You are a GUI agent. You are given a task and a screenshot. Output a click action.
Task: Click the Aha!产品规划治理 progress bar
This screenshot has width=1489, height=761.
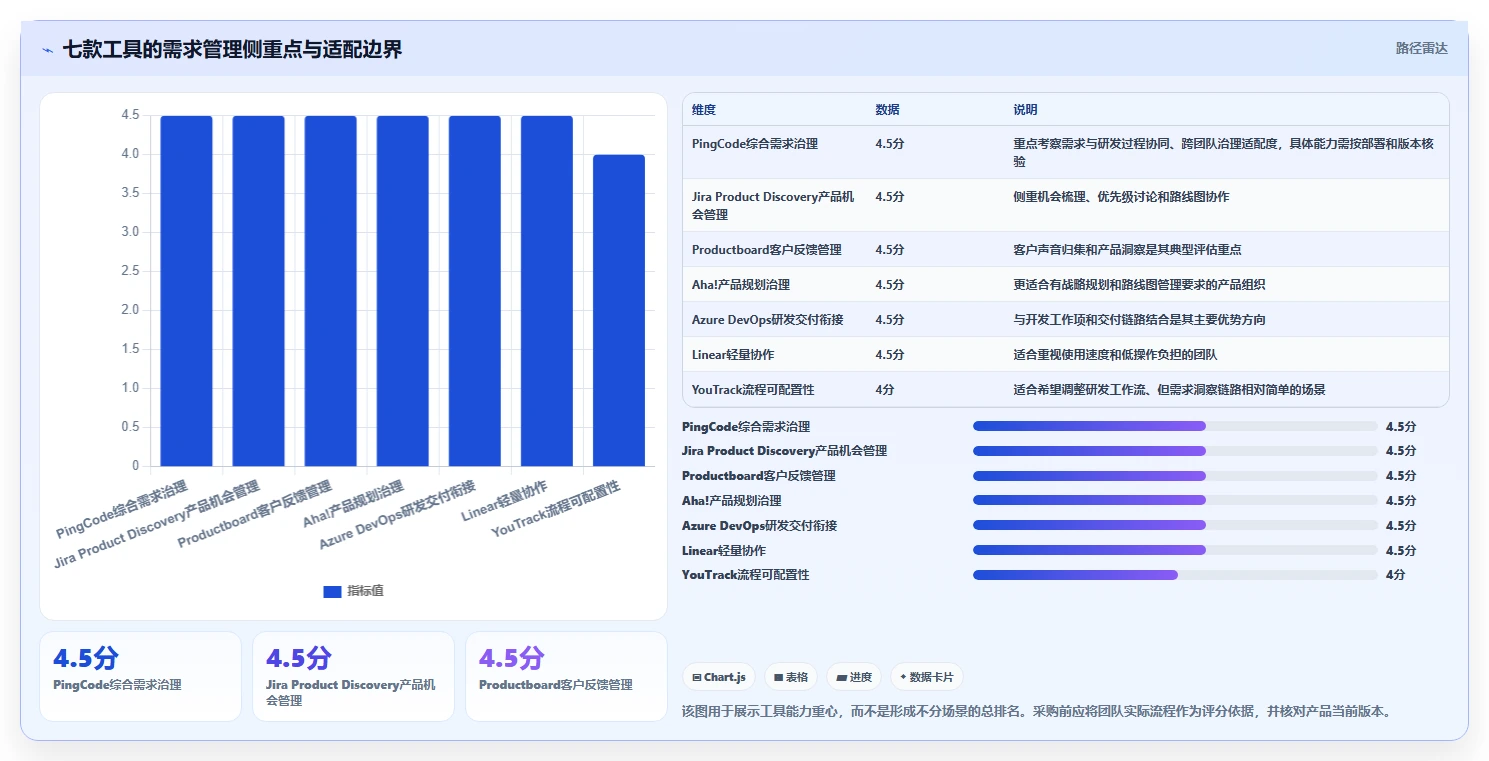[x=1175, y=501]
